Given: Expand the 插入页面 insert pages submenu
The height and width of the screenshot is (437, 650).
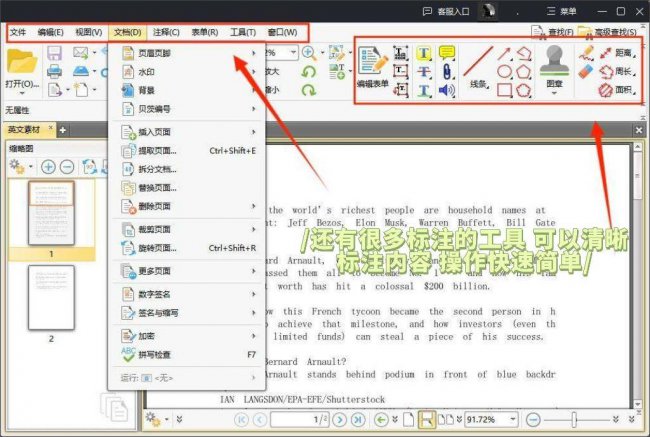Looking at the screenshot, I should 189,132.
